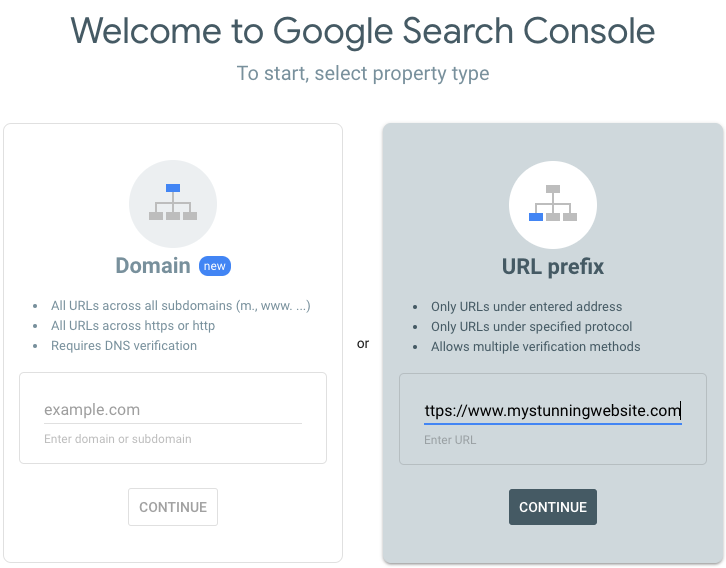Viewport: 726px width, 568px height.
Task: Click the "Enter domain or subdomain" helper text
Action: 118,439
